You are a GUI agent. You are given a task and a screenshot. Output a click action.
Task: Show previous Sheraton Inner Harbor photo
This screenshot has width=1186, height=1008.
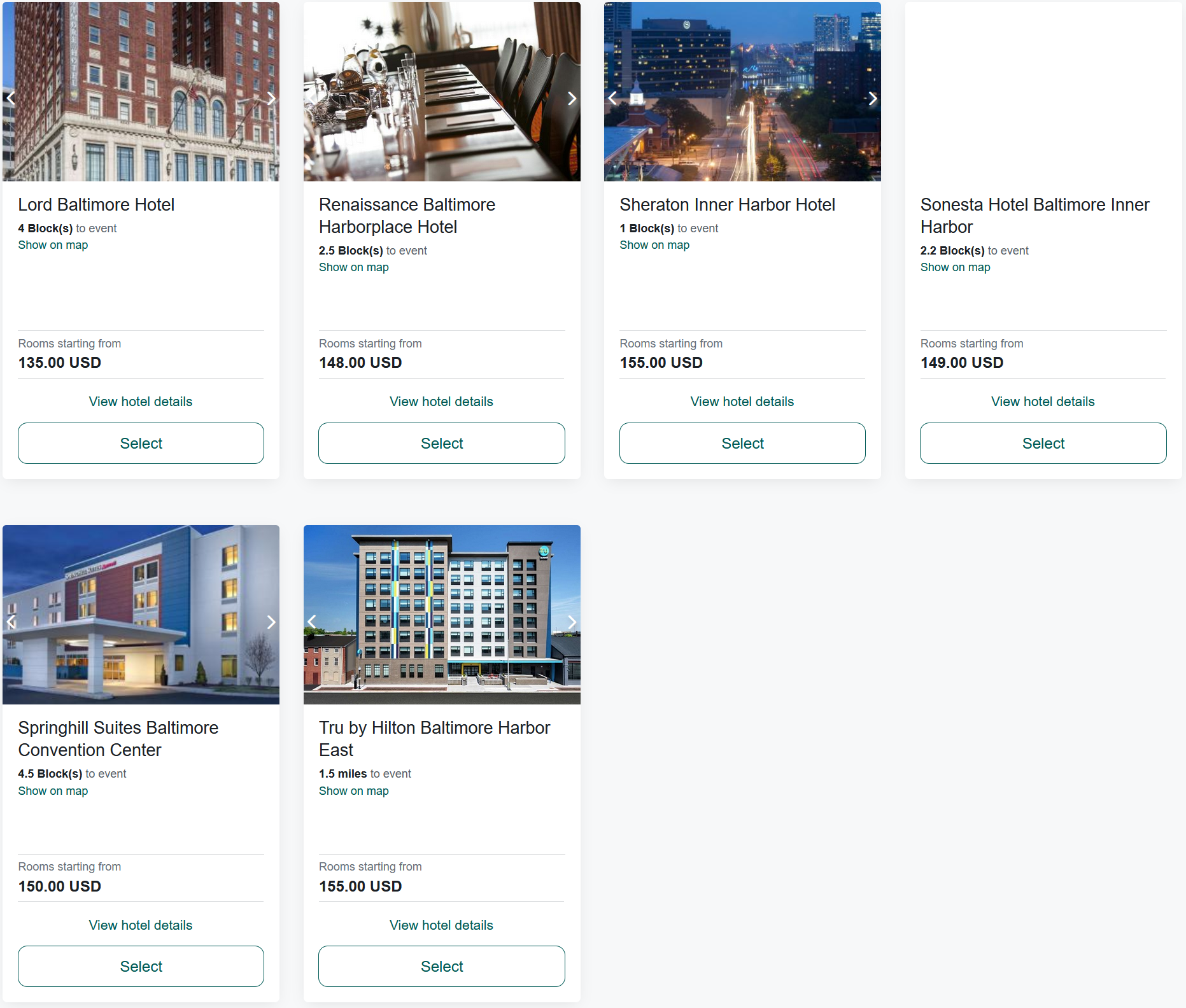click(x=612, y=98)
